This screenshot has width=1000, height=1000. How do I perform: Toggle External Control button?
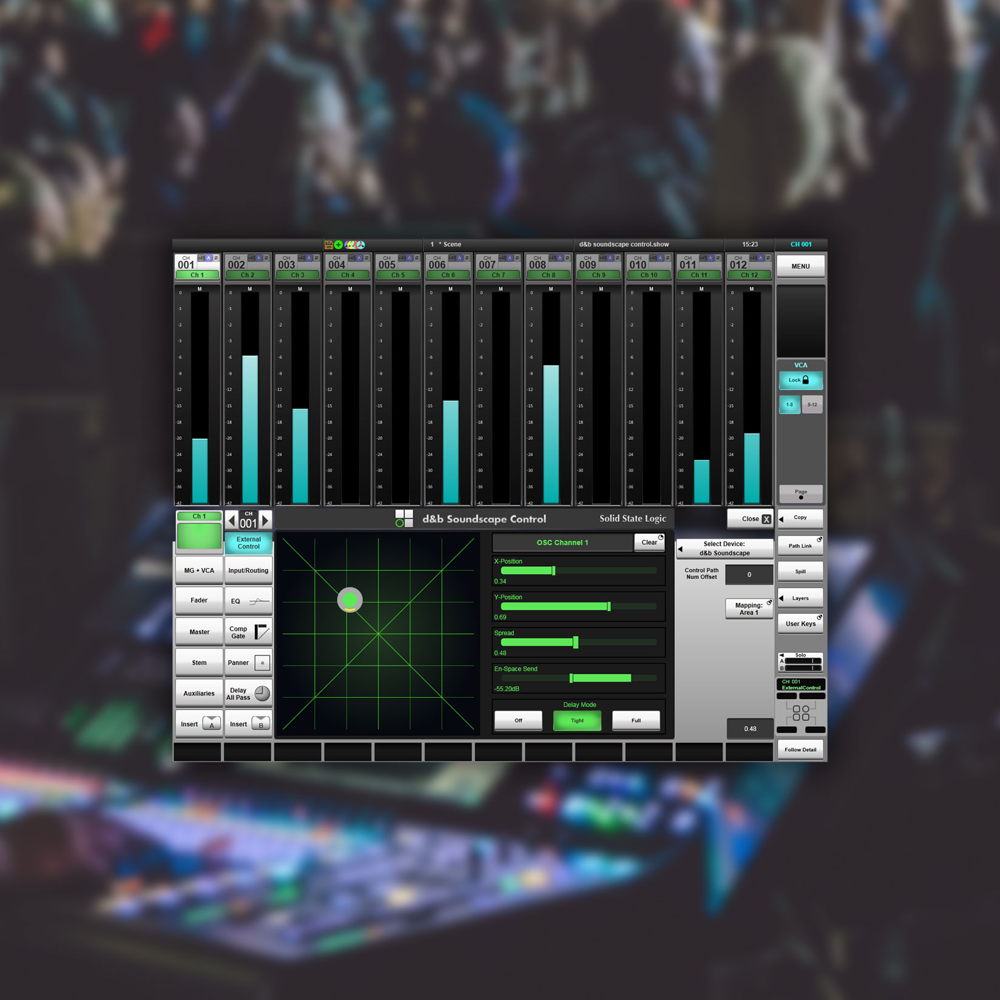(249, 543)
